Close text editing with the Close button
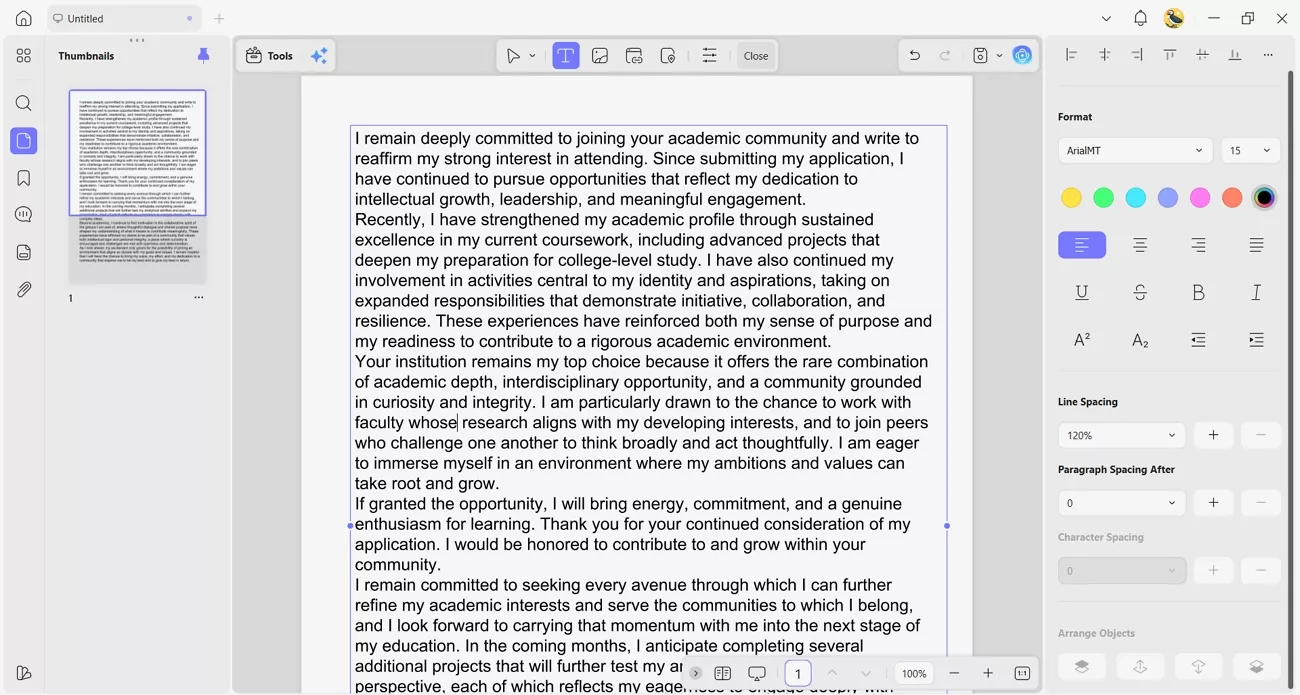The width and height of the screenshot is (1300, 695). pyautogui.click(x=756, y=55)
